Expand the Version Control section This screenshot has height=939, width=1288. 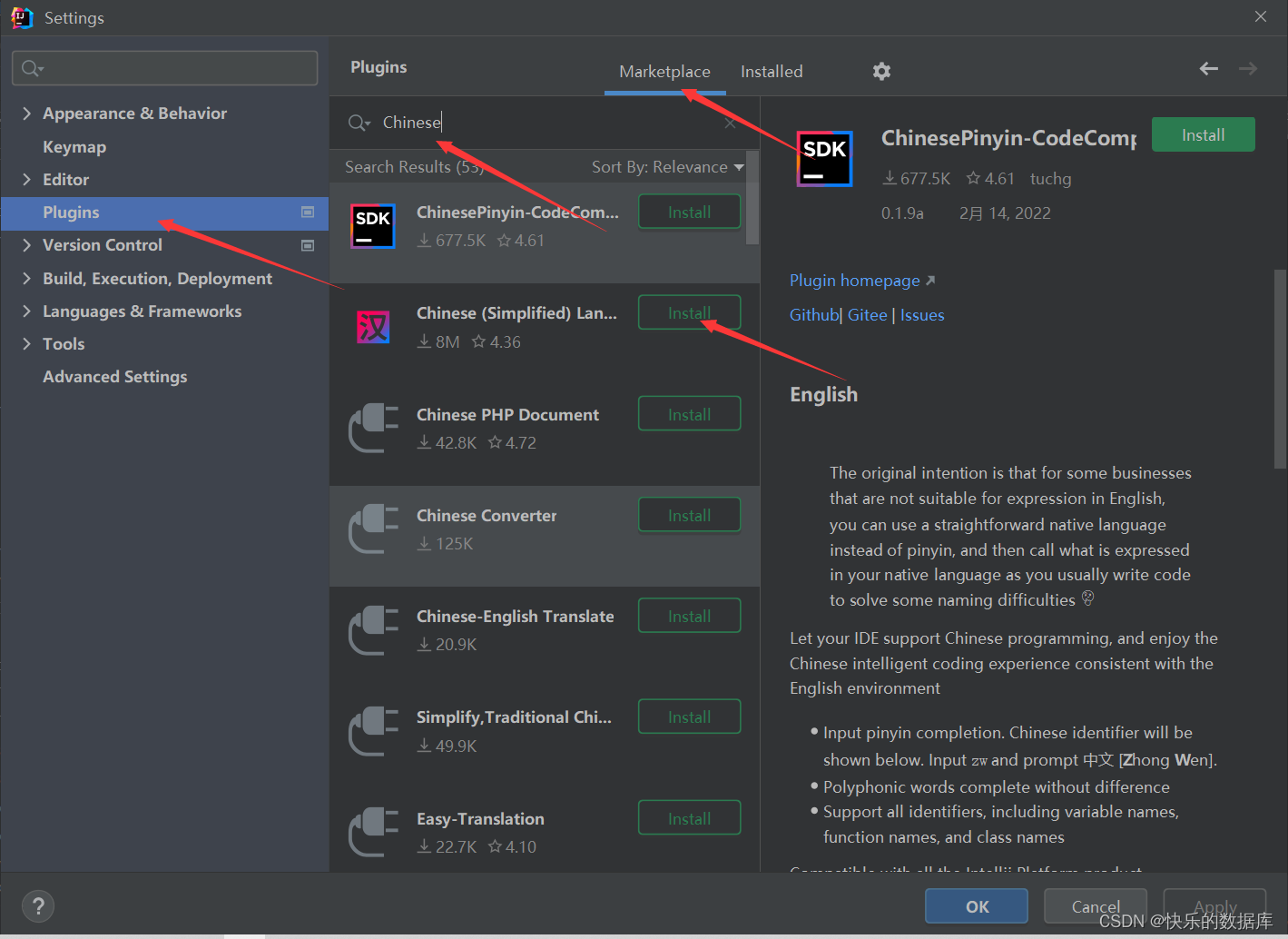pyautogui.click(x=26, y=244)
